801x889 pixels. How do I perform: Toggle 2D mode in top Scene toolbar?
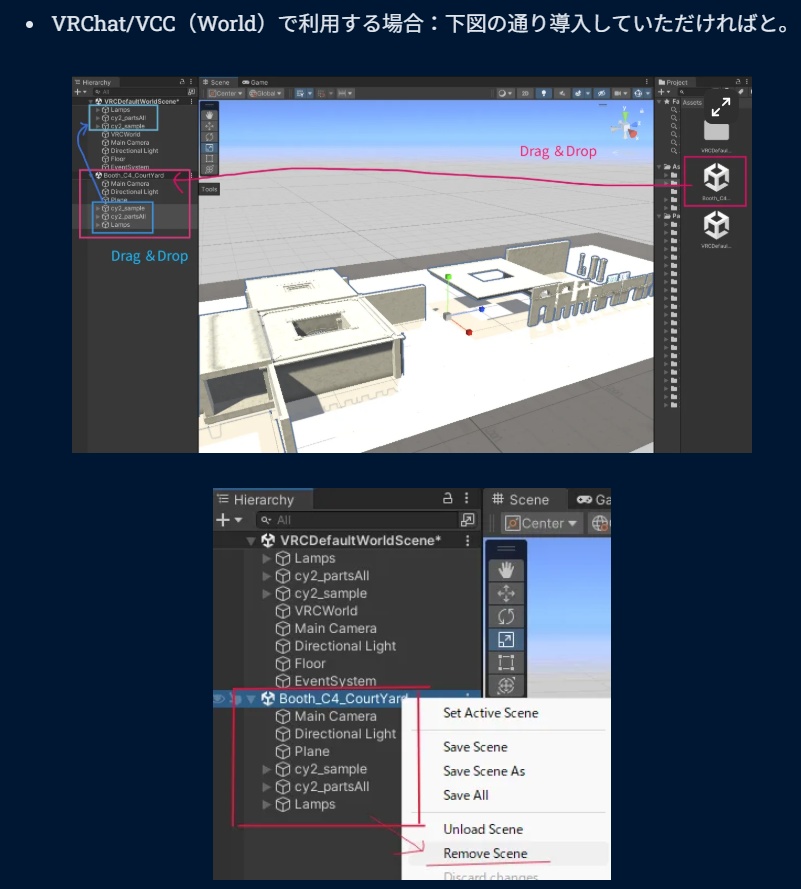[525, 93]
